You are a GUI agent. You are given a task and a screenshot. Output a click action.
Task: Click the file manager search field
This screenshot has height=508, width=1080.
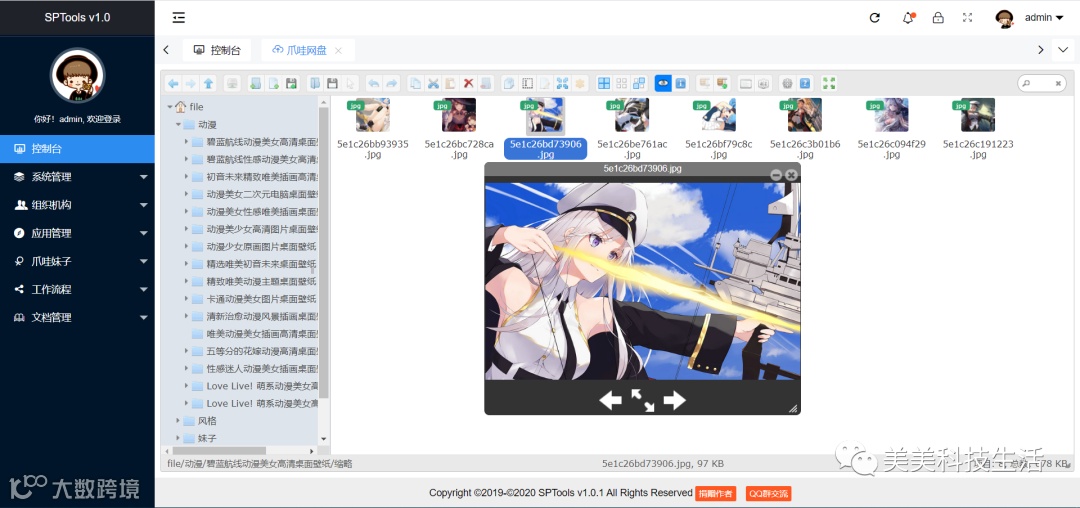(x=1041, y=83)
